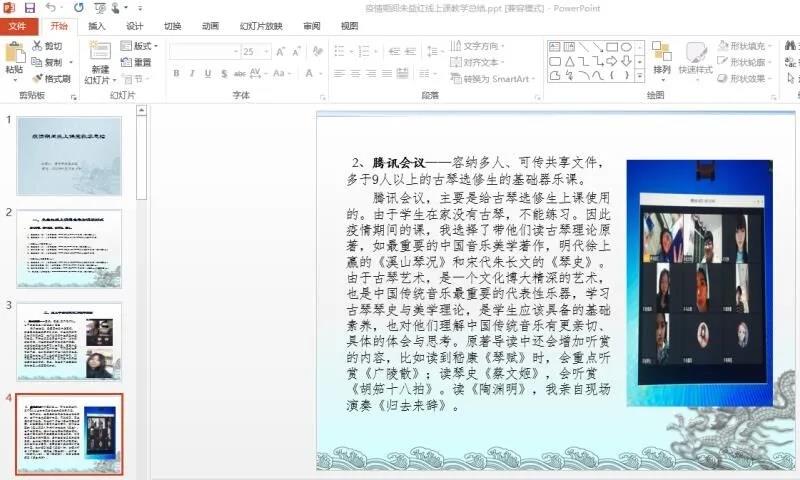The height and width of the screenshot is (480, 800).
Task: Toggle underline formatting
Action: 207,73
